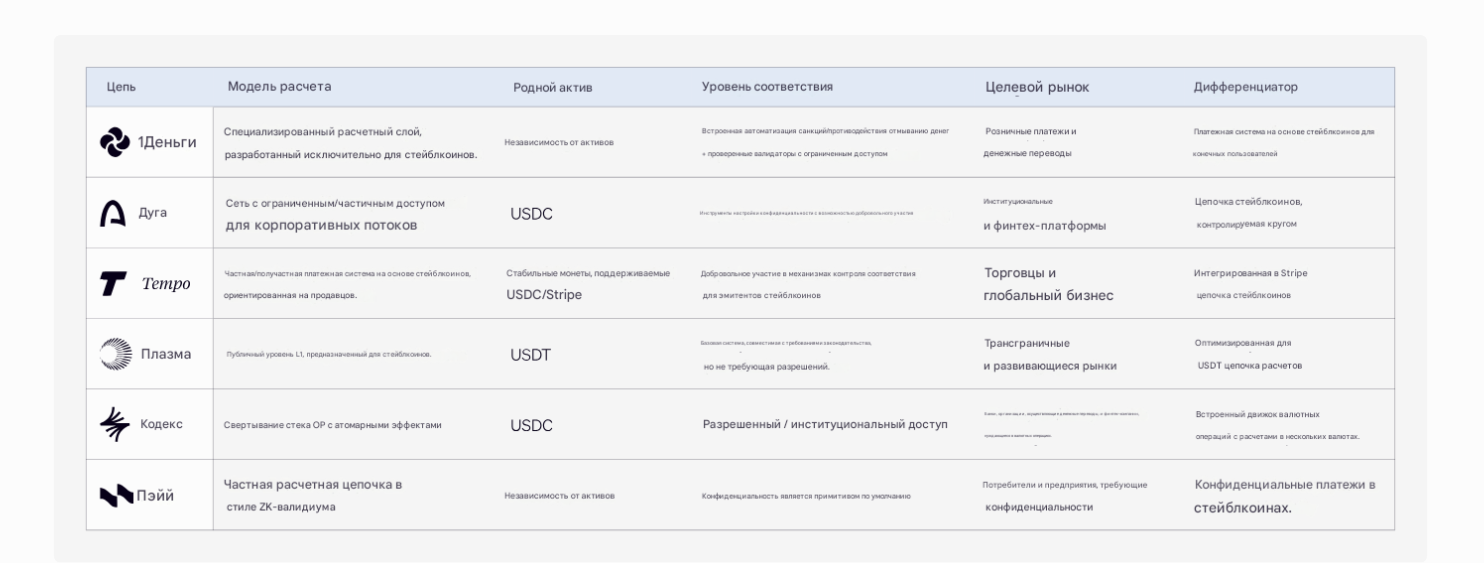
Task: Click the Целевой рынок column header
Action: coord(1037,88)
